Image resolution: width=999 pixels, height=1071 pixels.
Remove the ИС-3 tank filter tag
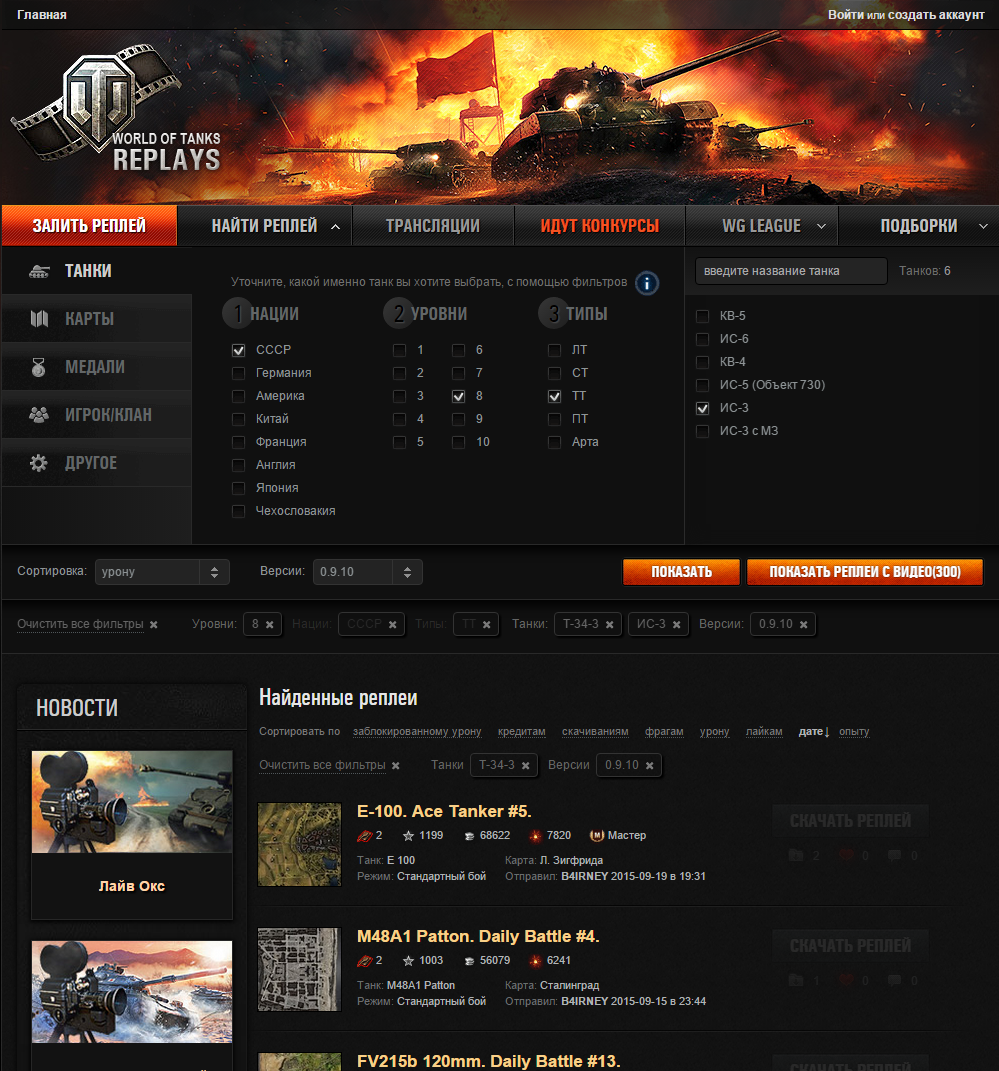click(676, 624)
